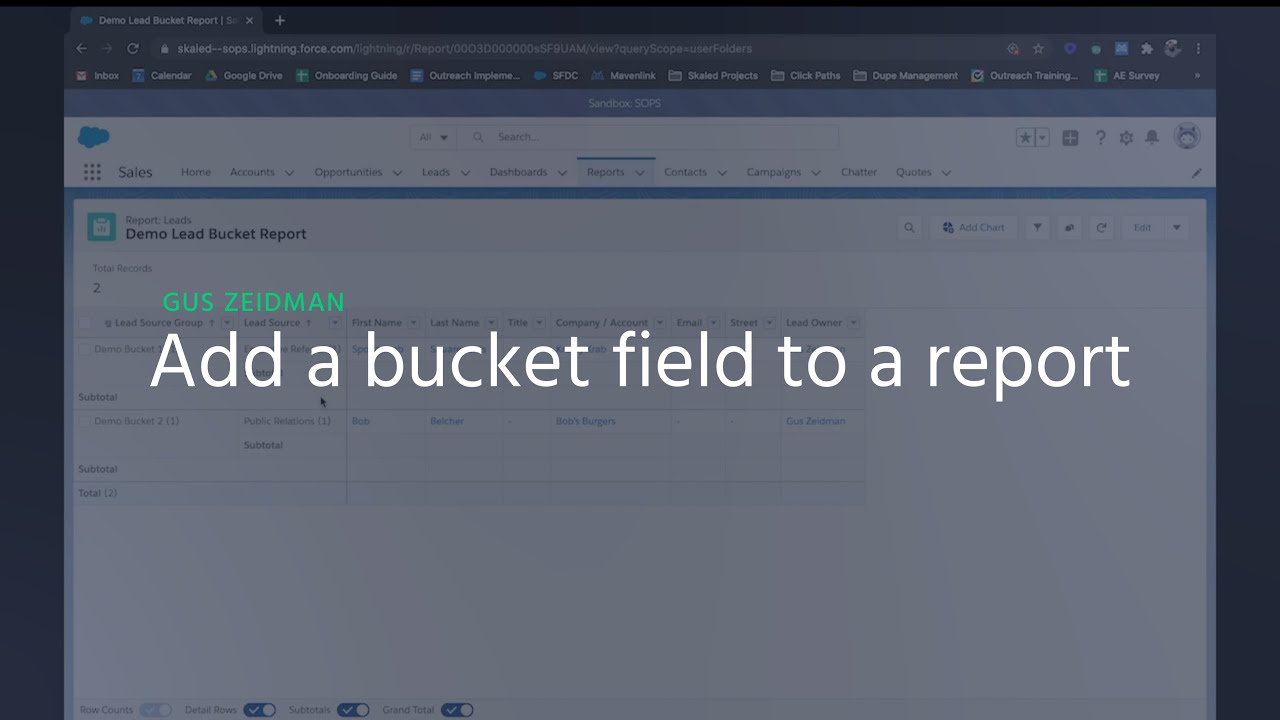
Task: Click the green report icon beside the title
Action: [102, 227]
